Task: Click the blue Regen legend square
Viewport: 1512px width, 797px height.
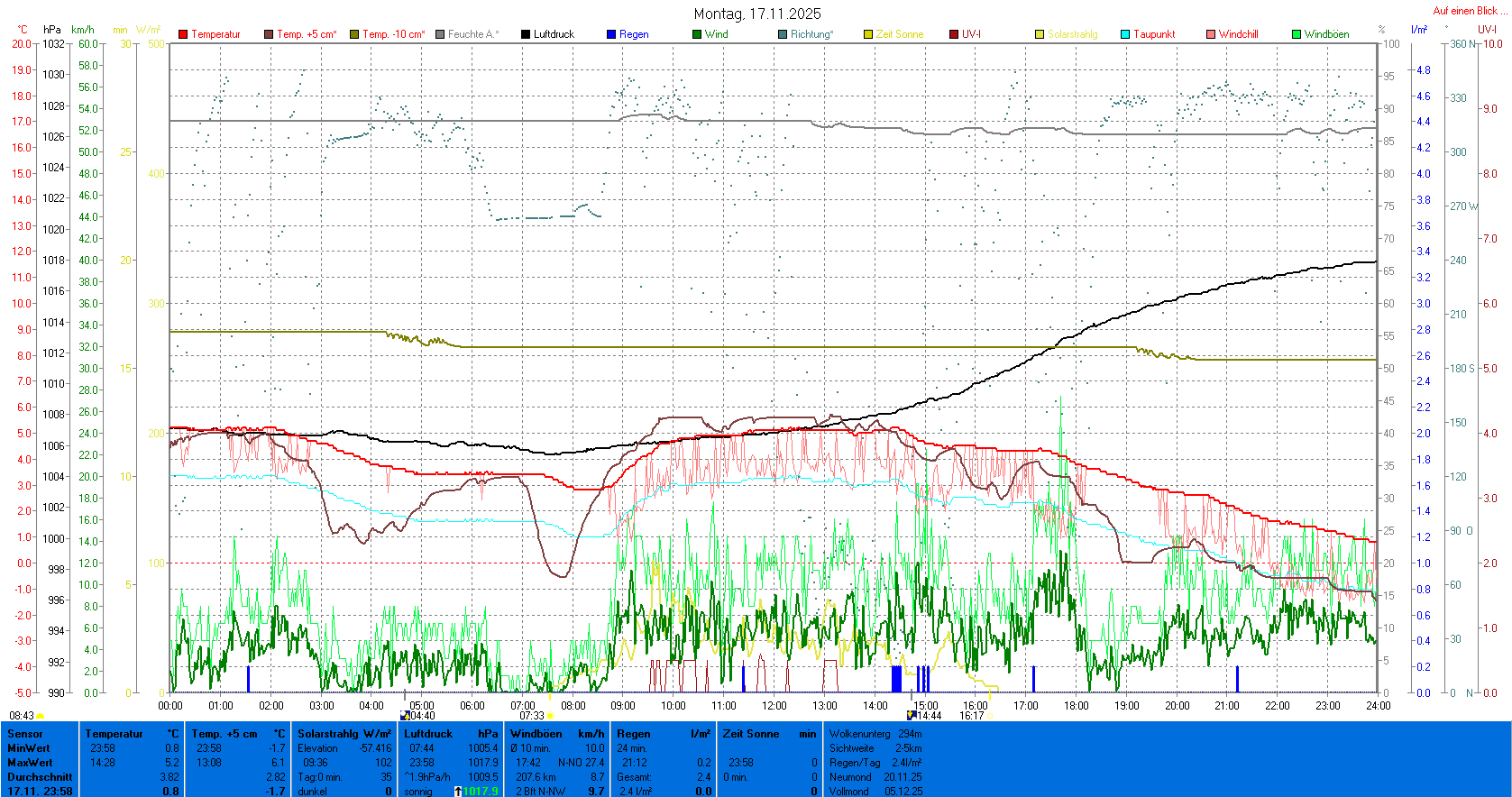Action: tap(611, 34)
